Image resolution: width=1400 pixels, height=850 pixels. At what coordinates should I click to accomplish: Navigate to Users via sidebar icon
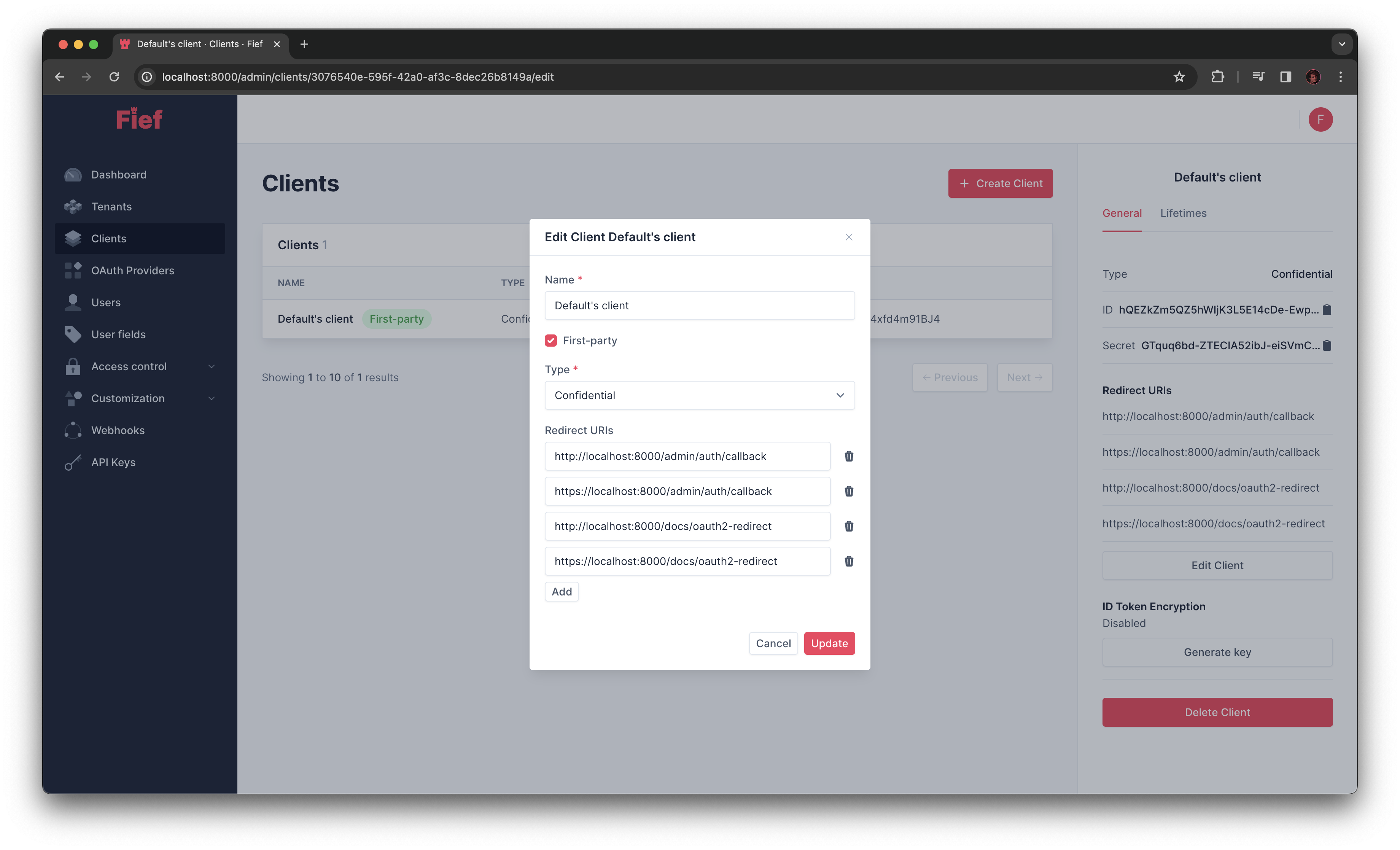106,302
